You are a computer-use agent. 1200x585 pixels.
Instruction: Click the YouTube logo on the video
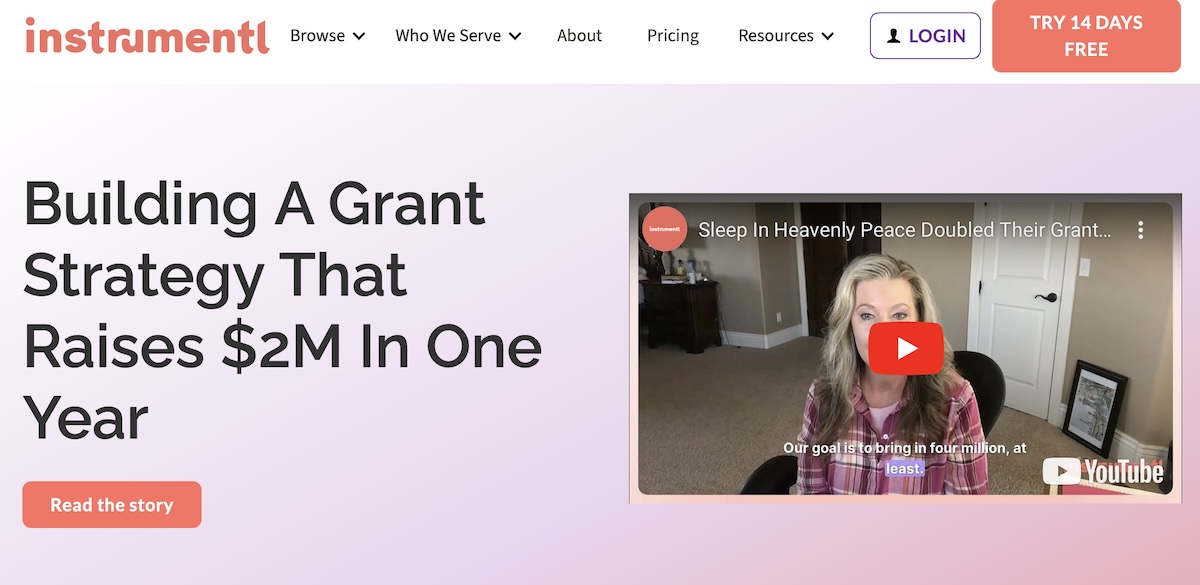coord(1103,471)
